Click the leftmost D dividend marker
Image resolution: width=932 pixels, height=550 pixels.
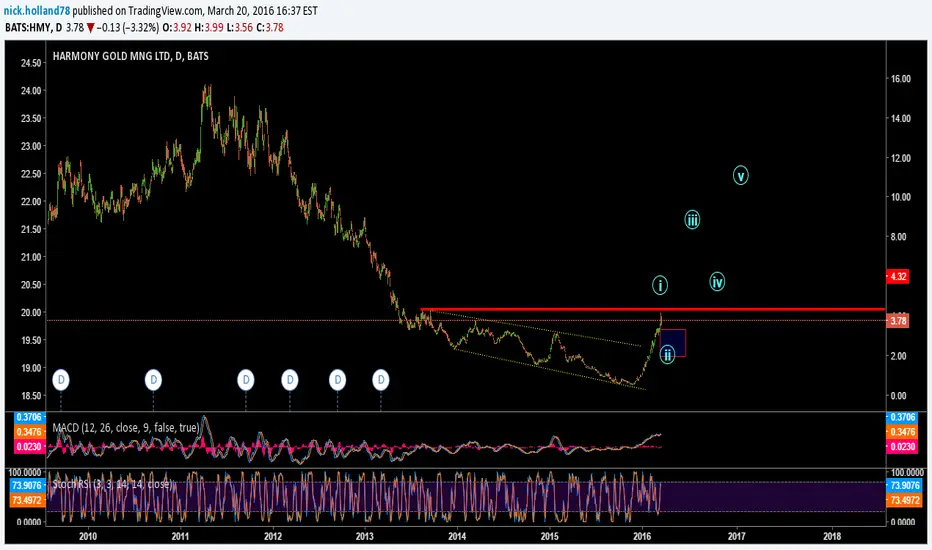coord(61,379)
